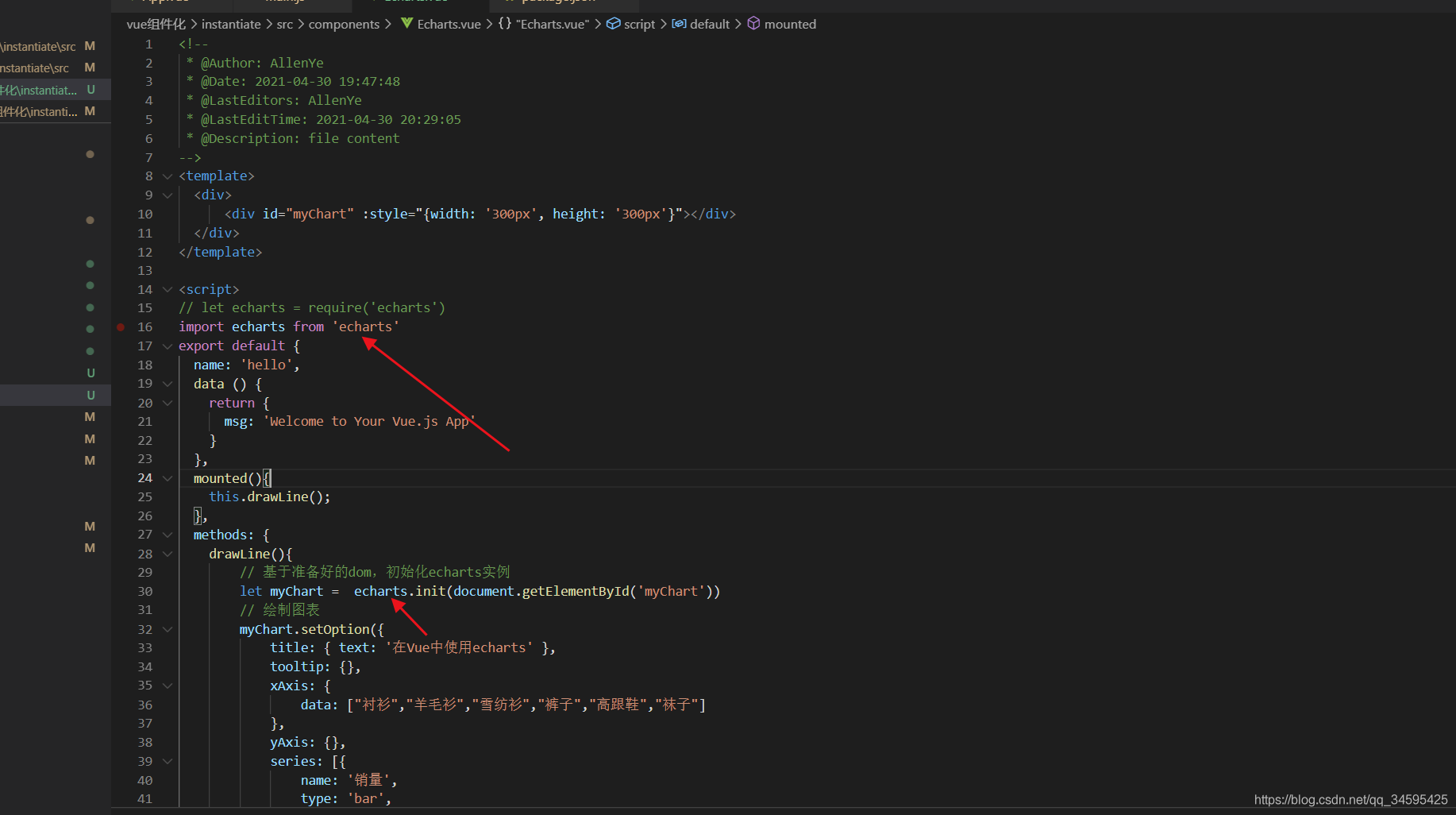This screenshot has height=815, width=1456.
Task: Click line number 30 in the gutter
Action: click(x=144, y=591)
